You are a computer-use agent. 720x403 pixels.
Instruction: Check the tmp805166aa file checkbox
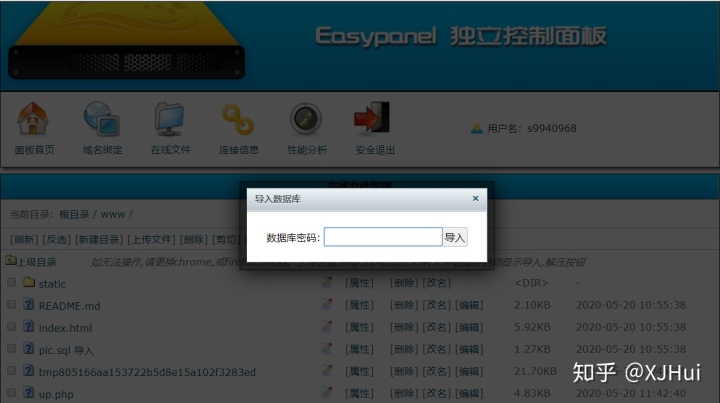click(11, 370)
